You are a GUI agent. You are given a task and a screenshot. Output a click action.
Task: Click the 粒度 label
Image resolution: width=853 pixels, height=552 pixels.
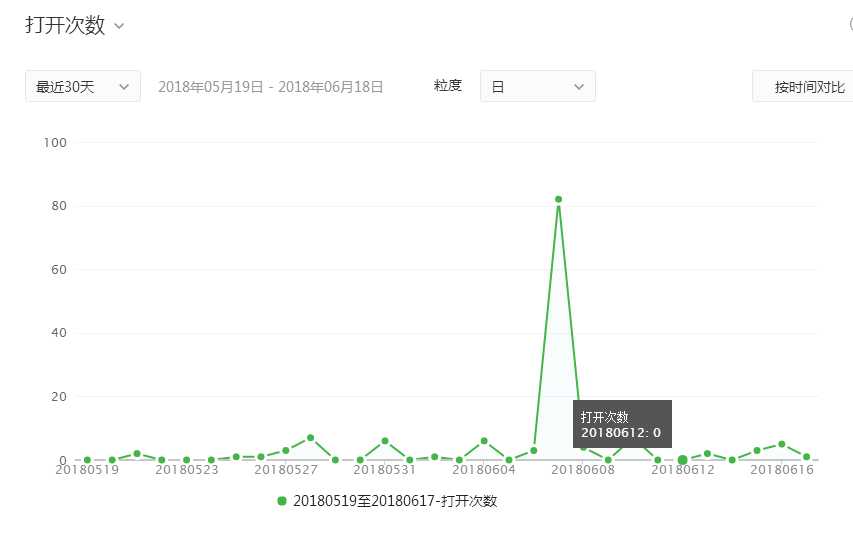pyautogui.click(x=448, y=85)
